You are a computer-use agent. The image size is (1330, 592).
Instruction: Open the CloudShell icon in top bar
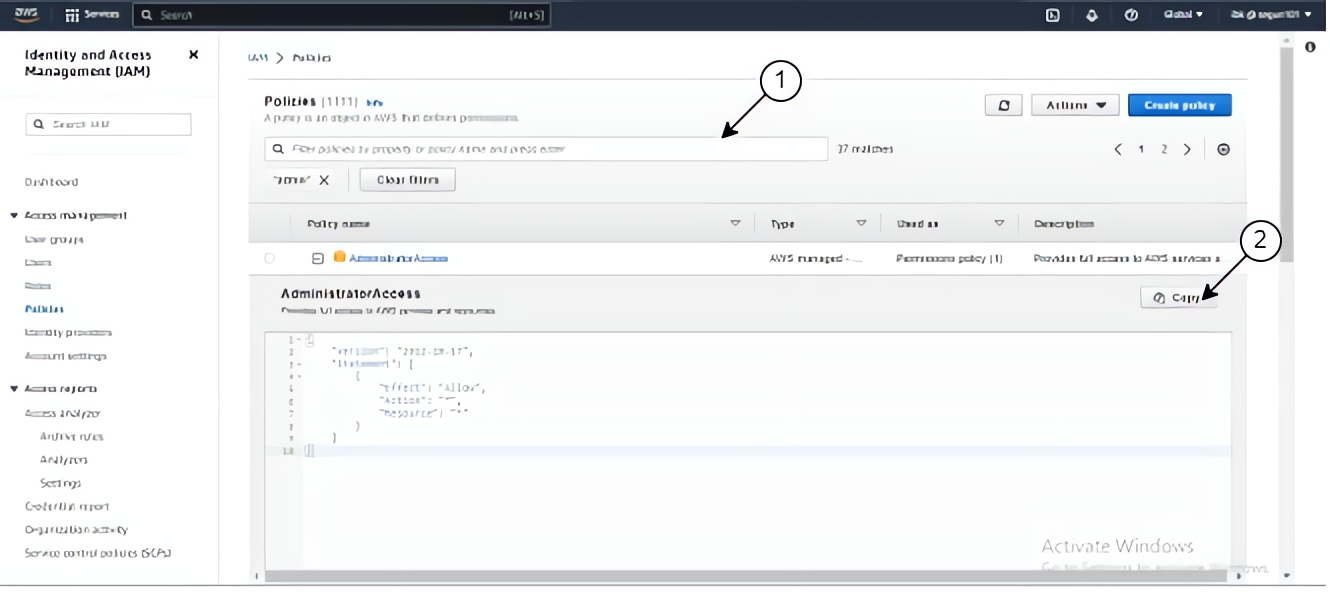pyautogui.click(x=1052, y=15)
